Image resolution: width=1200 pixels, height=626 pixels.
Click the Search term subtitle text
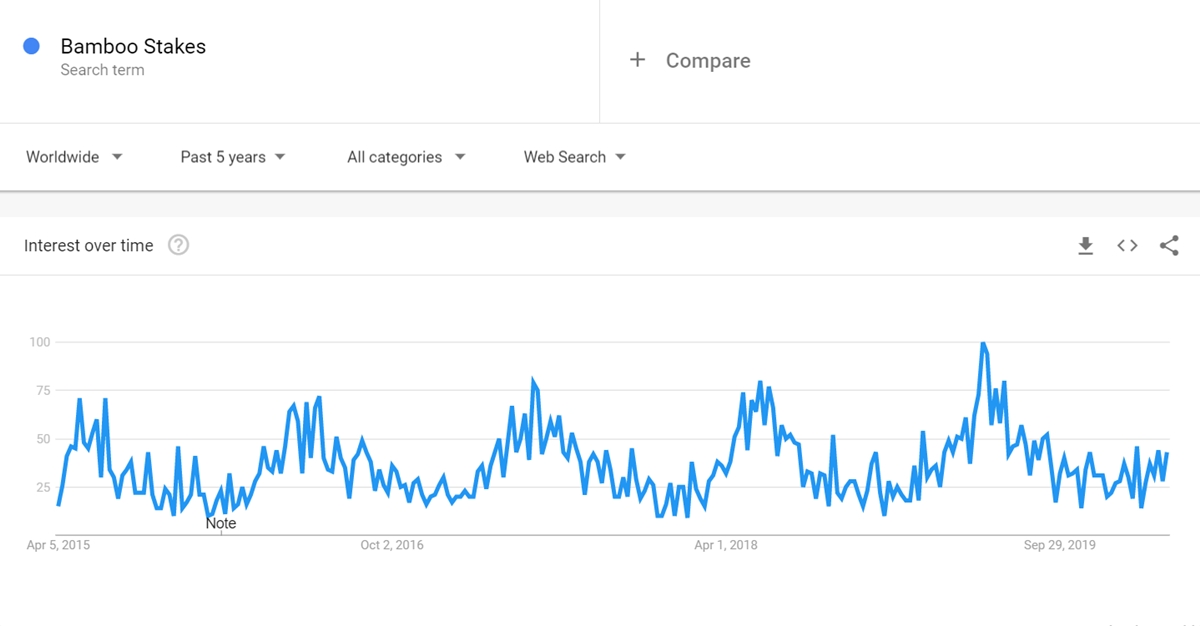pos(102,70)
